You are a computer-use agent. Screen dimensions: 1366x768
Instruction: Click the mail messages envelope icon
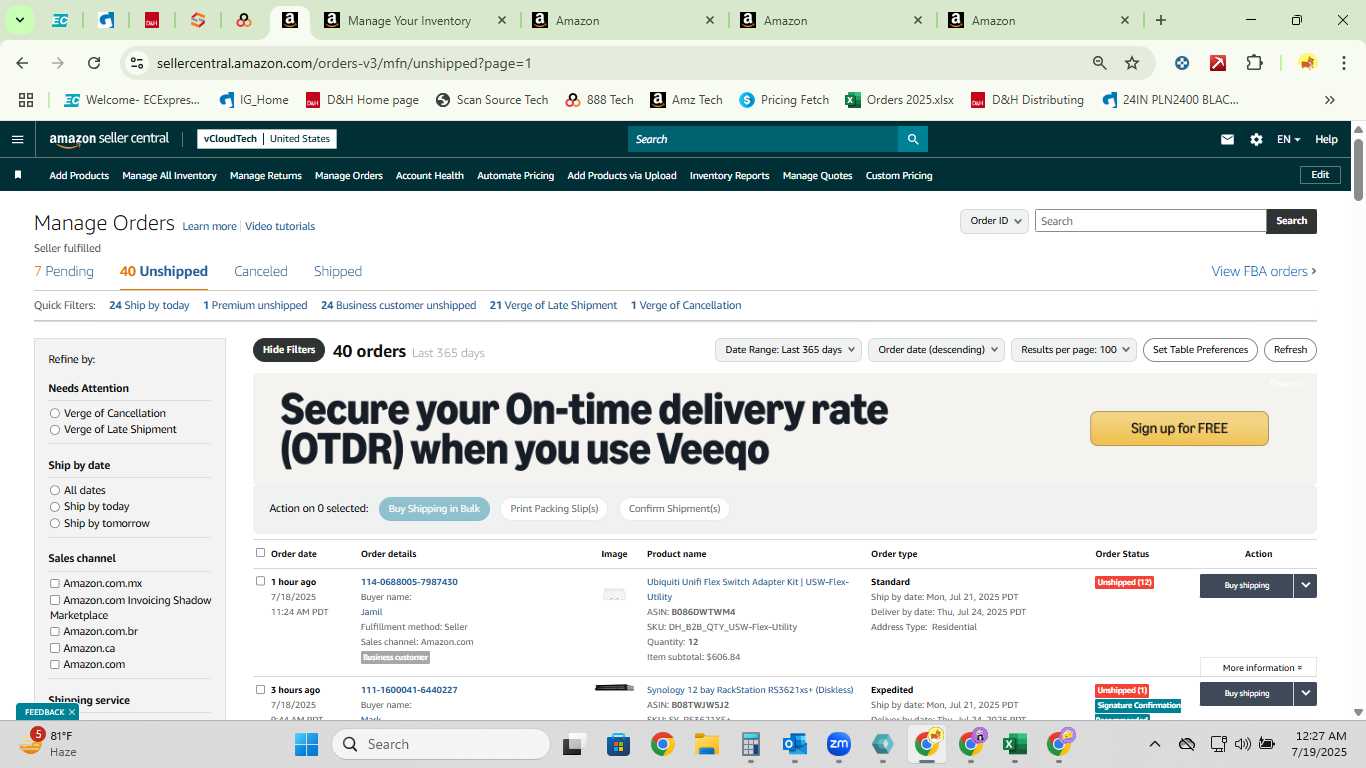click(1227, 140)
